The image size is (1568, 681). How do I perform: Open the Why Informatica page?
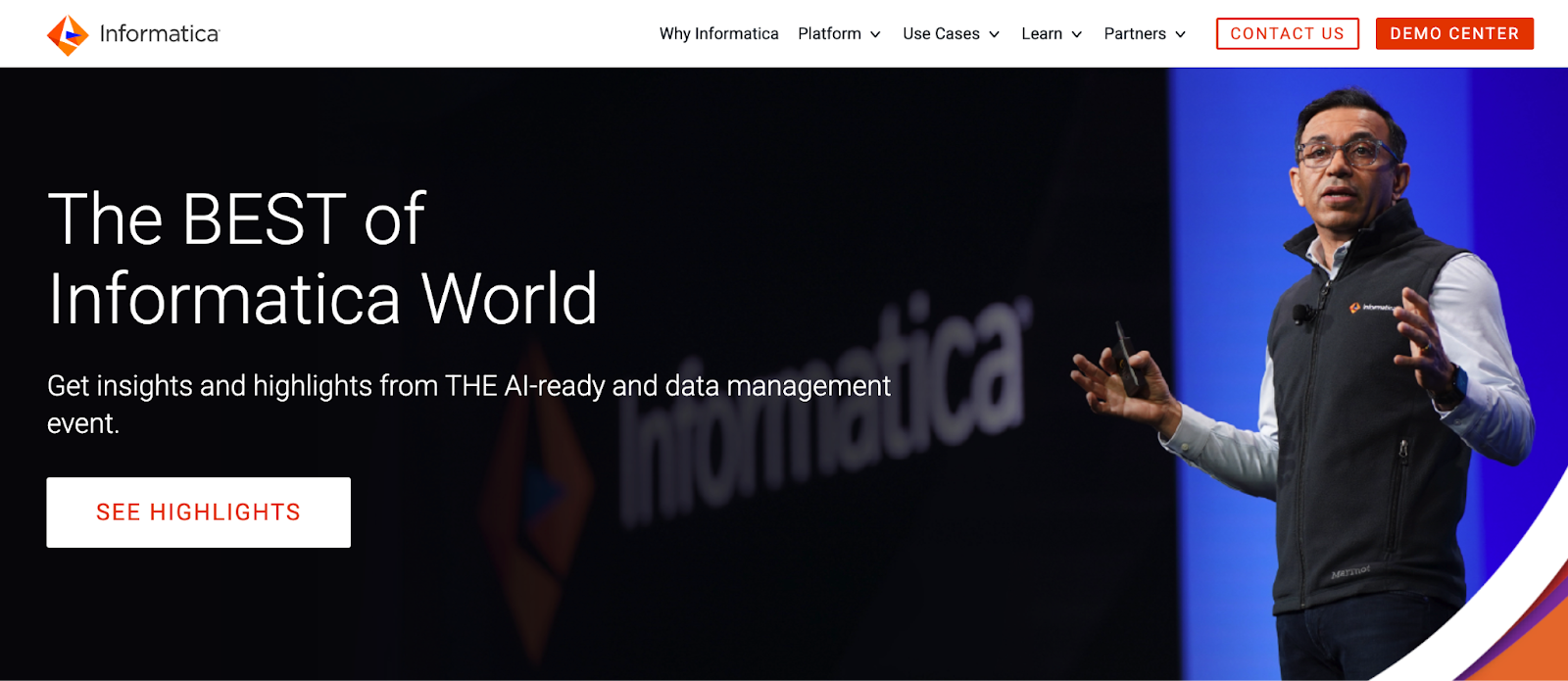tap(718, 33)
